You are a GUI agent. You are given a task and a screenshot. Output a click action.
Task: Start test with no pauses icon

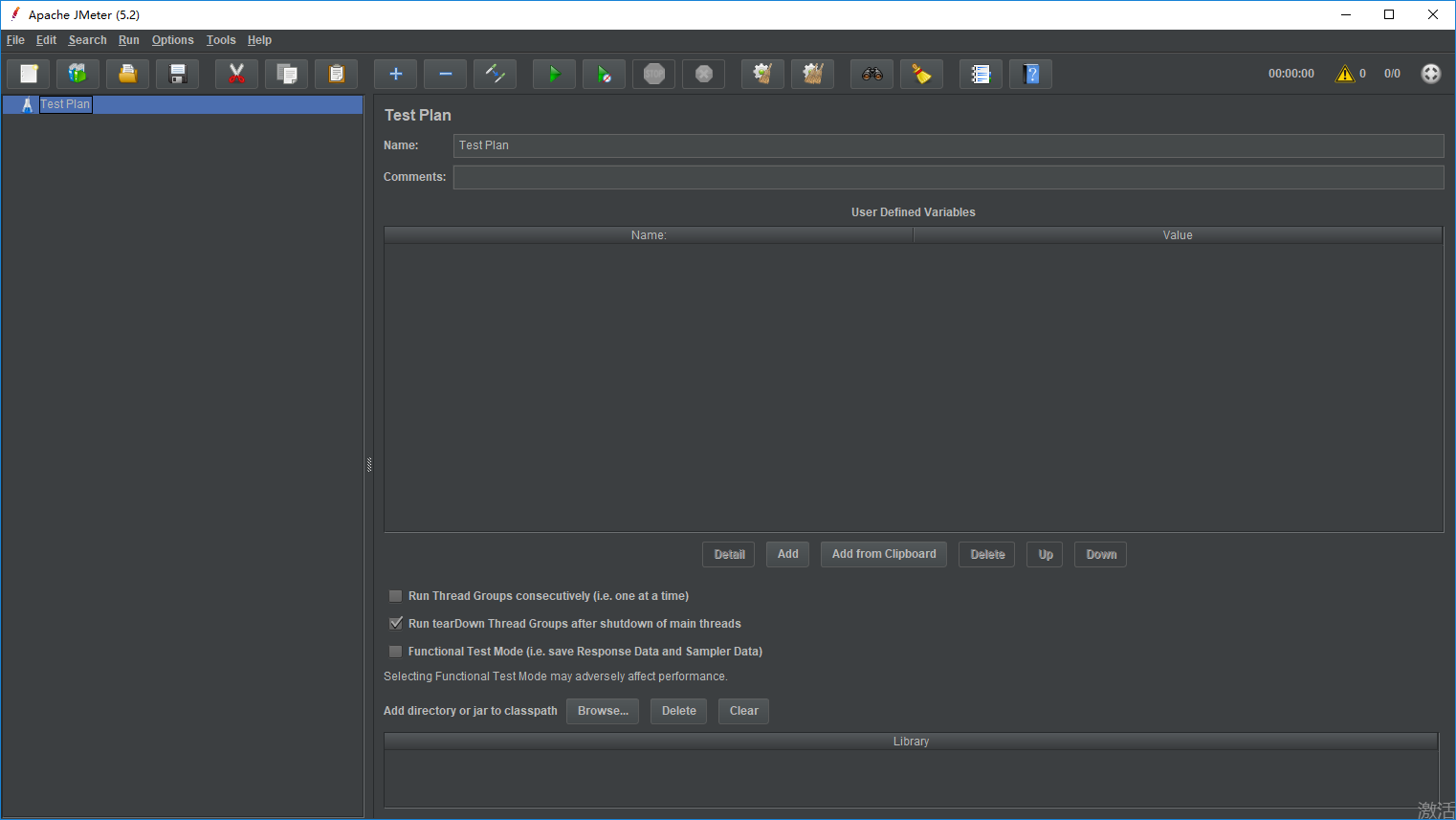(604, 74)
